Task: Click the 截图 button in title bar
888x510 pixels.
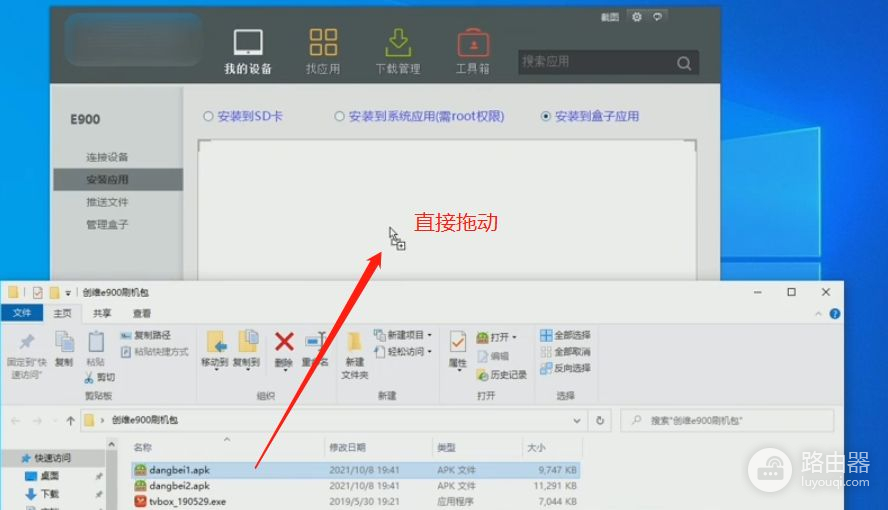Action: 610,18
